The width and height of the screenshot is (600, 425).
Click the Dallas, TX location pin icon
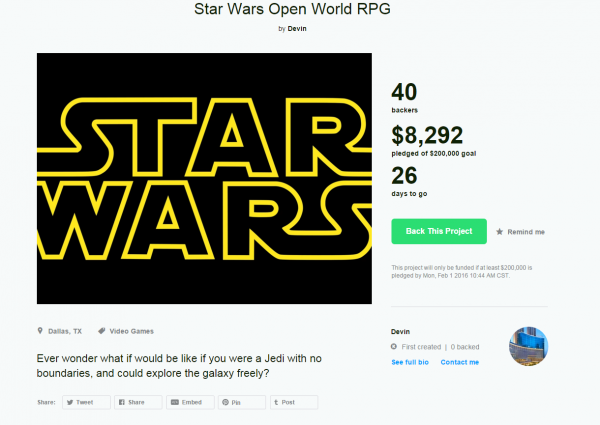40,331
